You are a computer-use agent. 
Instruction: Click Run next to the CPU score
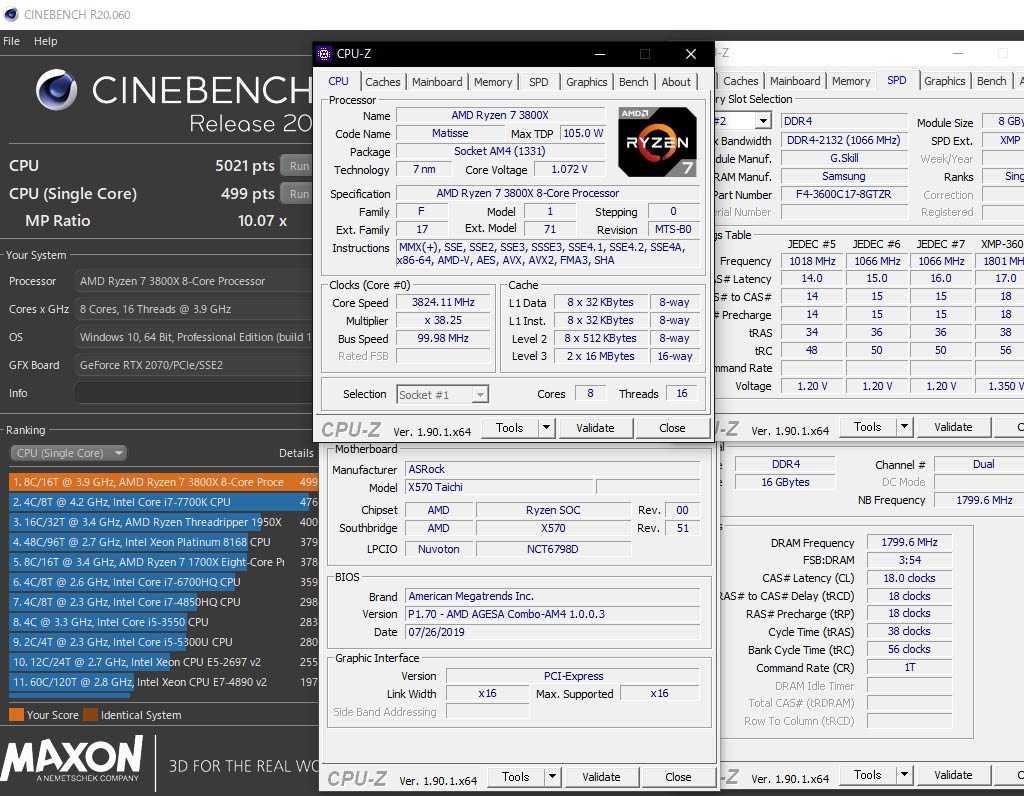click(x=297, y=165)
